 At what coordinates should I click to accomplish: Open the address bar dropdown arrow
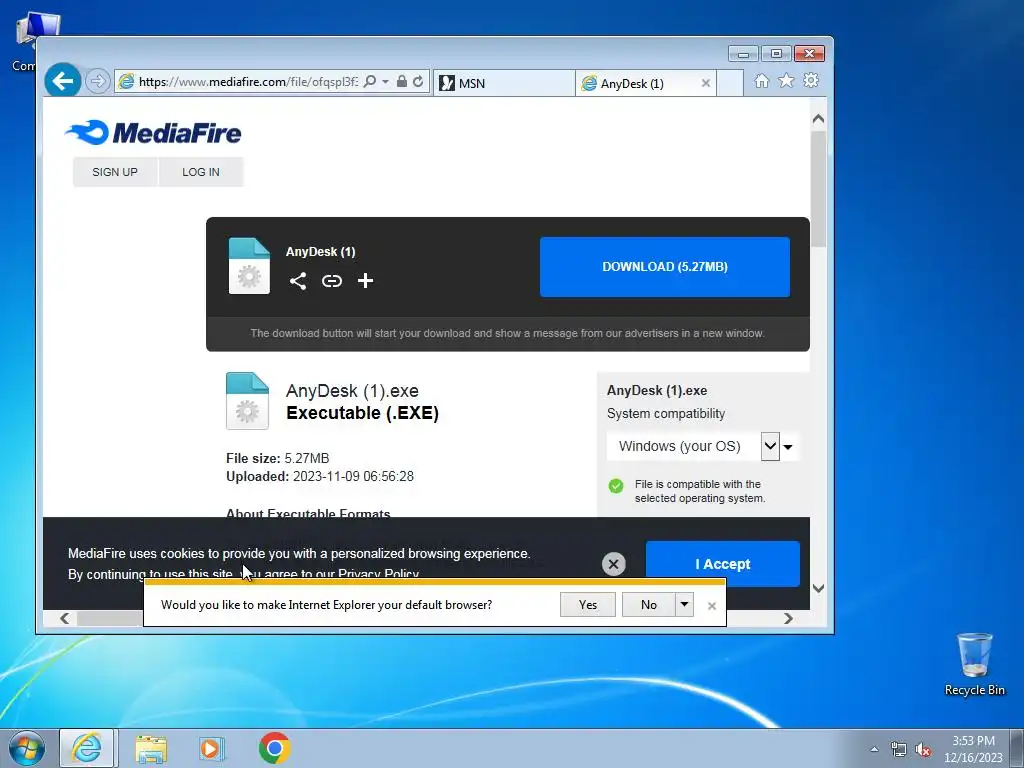pos(385,82)
